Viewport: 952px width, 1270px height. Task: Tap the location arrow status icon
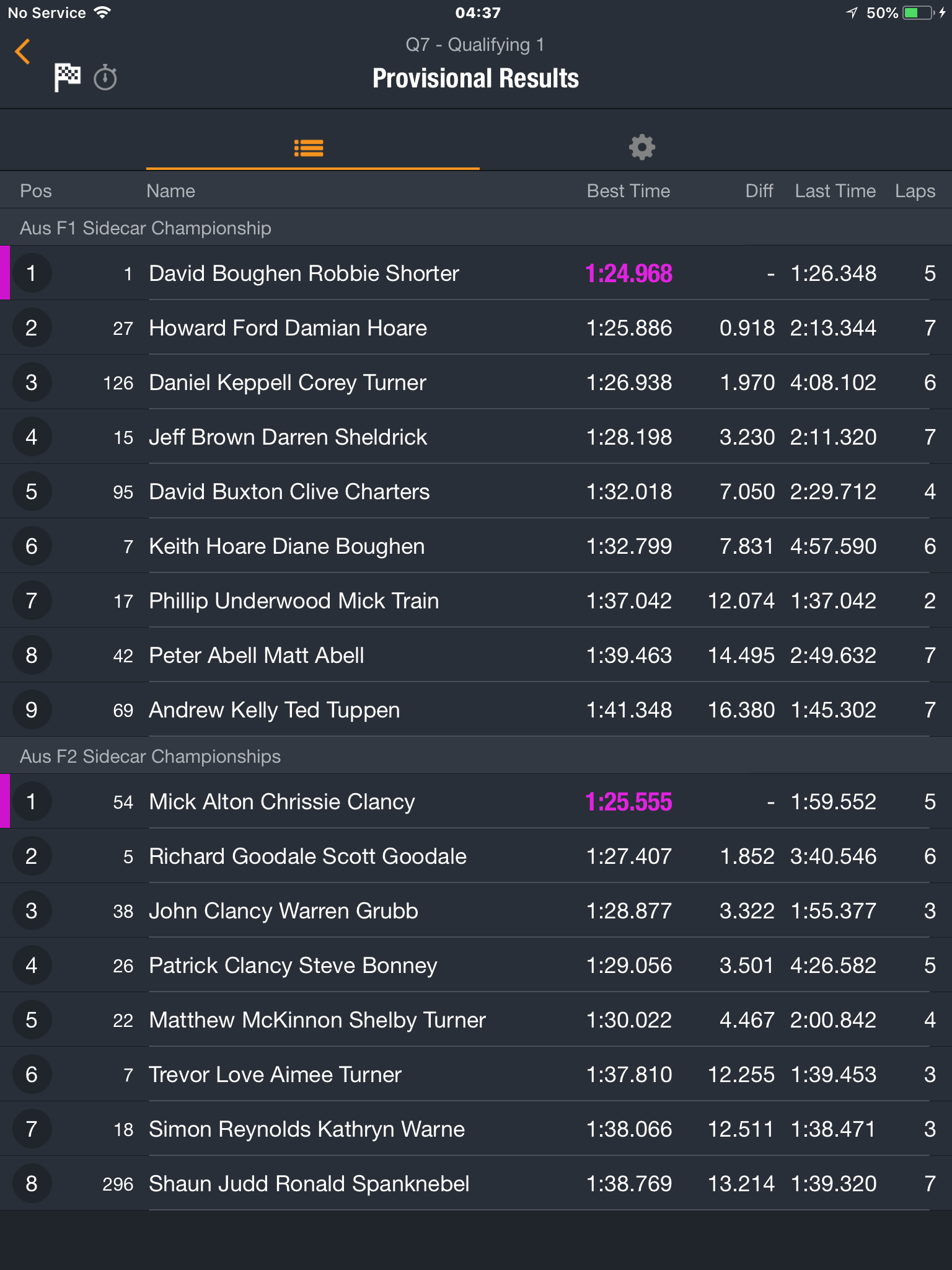pos(852,13)
